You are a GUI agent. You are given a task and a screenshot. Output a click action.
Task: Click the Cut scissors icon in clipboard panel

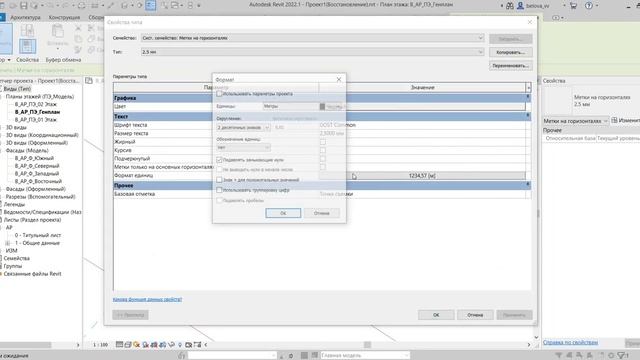click(x=78, y=28)
